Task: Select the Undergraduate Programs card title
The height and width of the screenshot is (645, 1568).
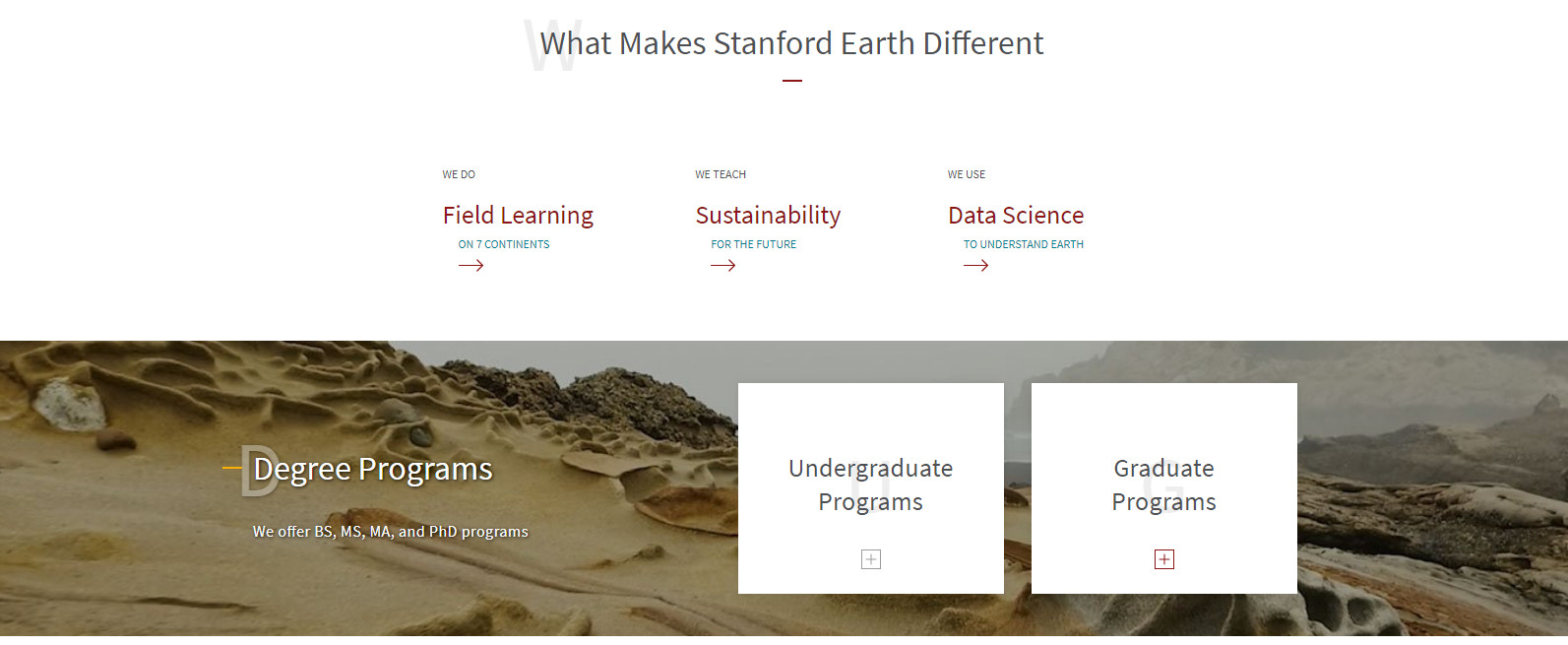Action: (871, 484)
